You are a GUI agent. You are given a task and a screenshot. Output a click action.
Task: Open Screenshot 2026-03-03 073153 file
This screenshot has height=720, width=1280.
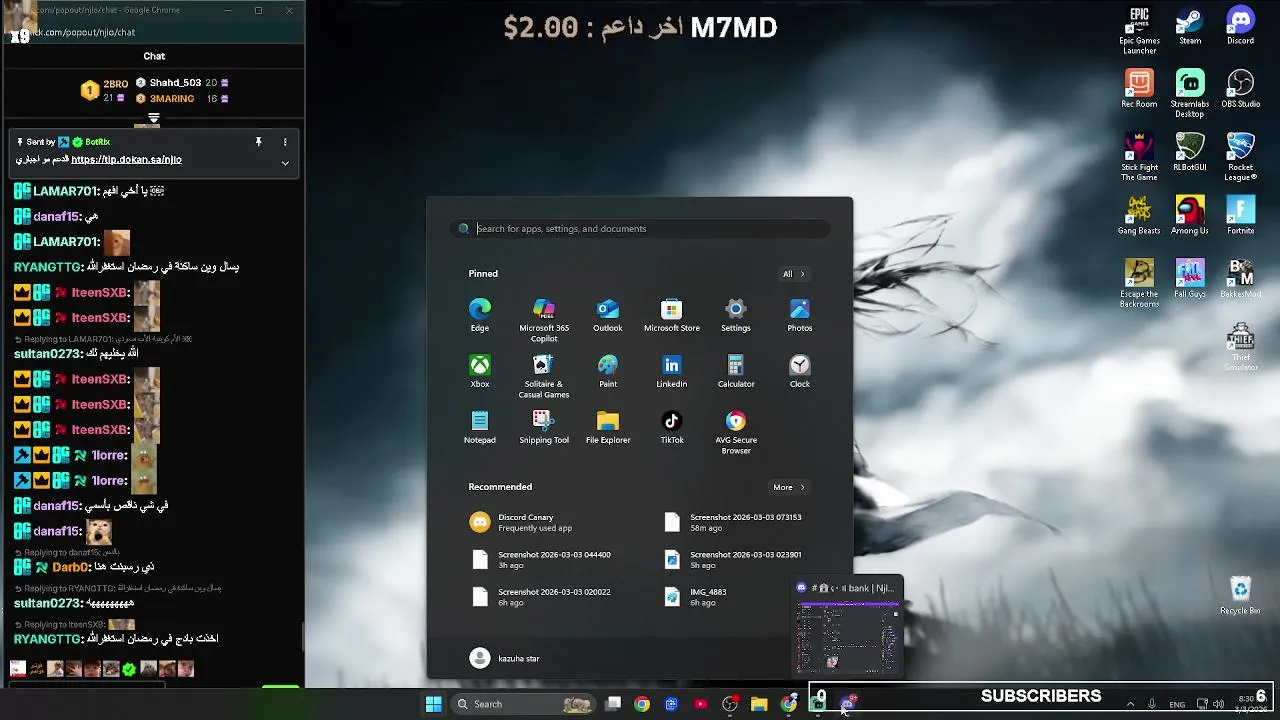coord(735,522)
